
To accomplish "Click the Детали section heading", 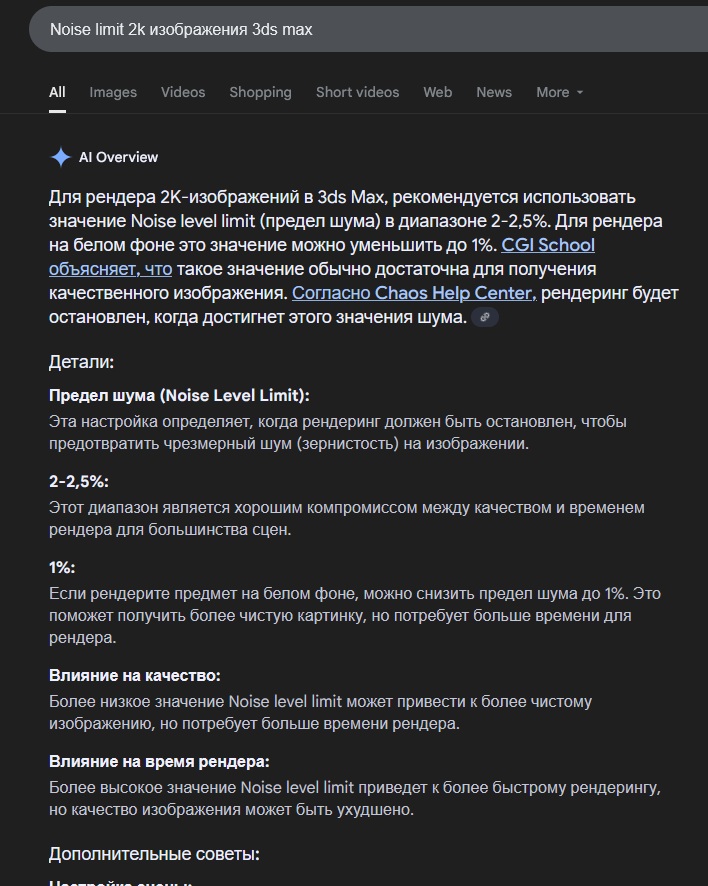I will tap(81, 362).
